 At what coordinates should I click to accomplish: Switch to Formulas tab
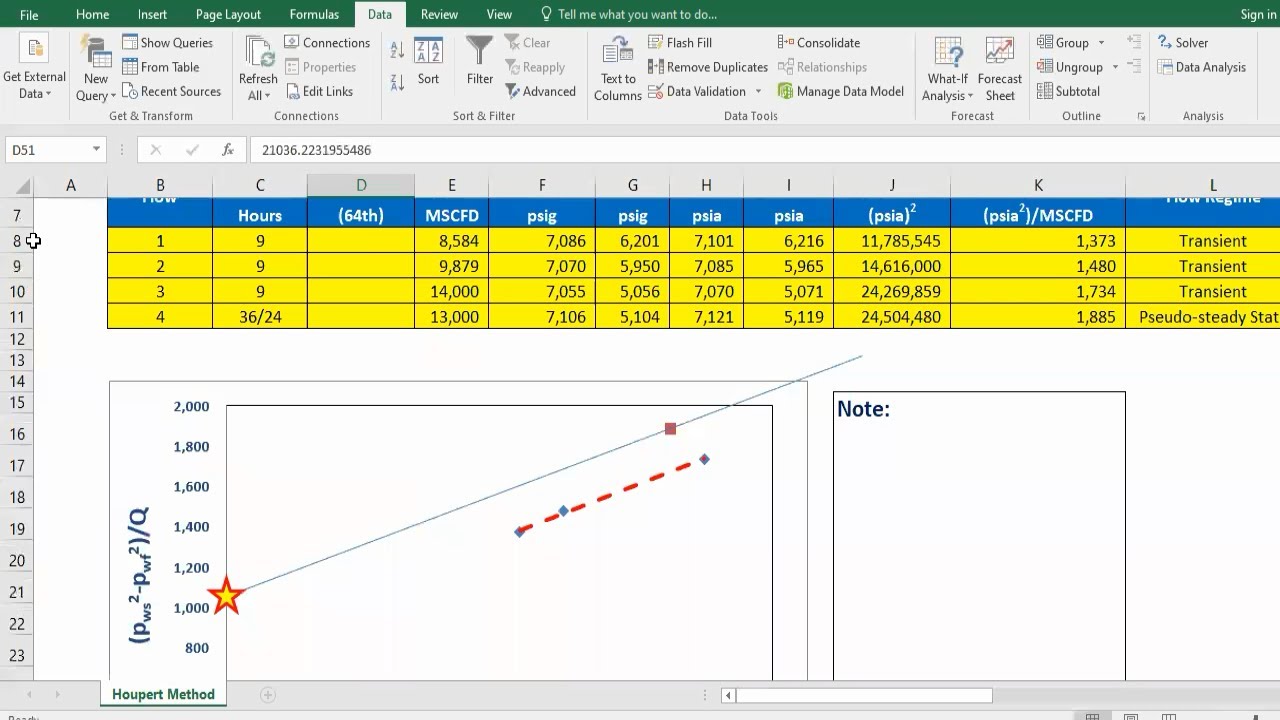pos(314,14)
